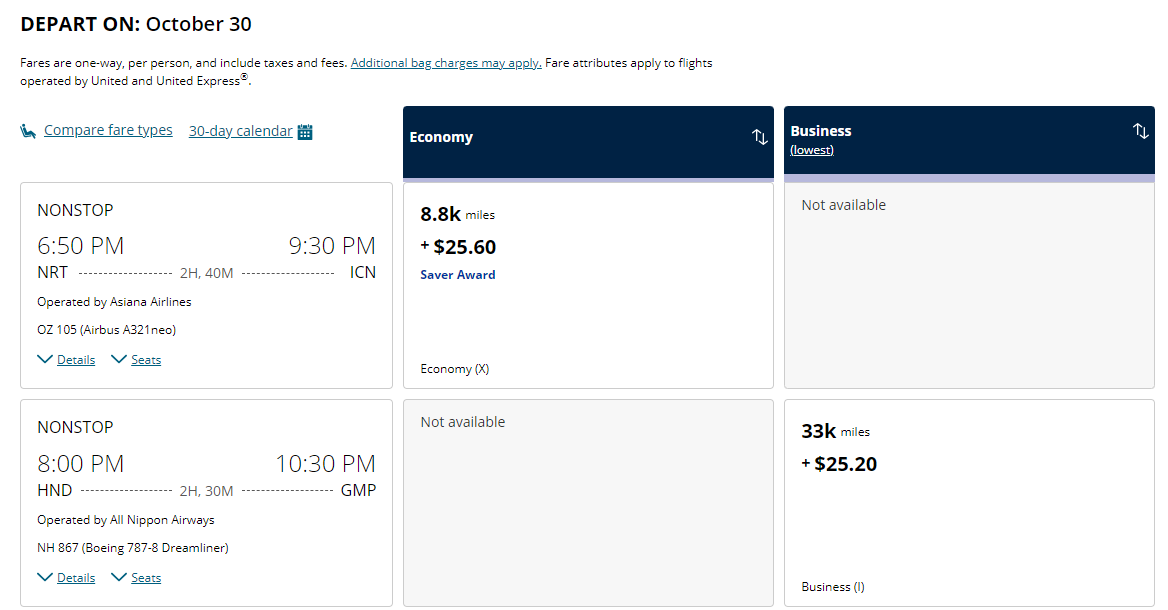Click the sort icon on the Economy column
Image resolution: width=1168 pixels, height=610 pixels.
[x=759, y=137]
